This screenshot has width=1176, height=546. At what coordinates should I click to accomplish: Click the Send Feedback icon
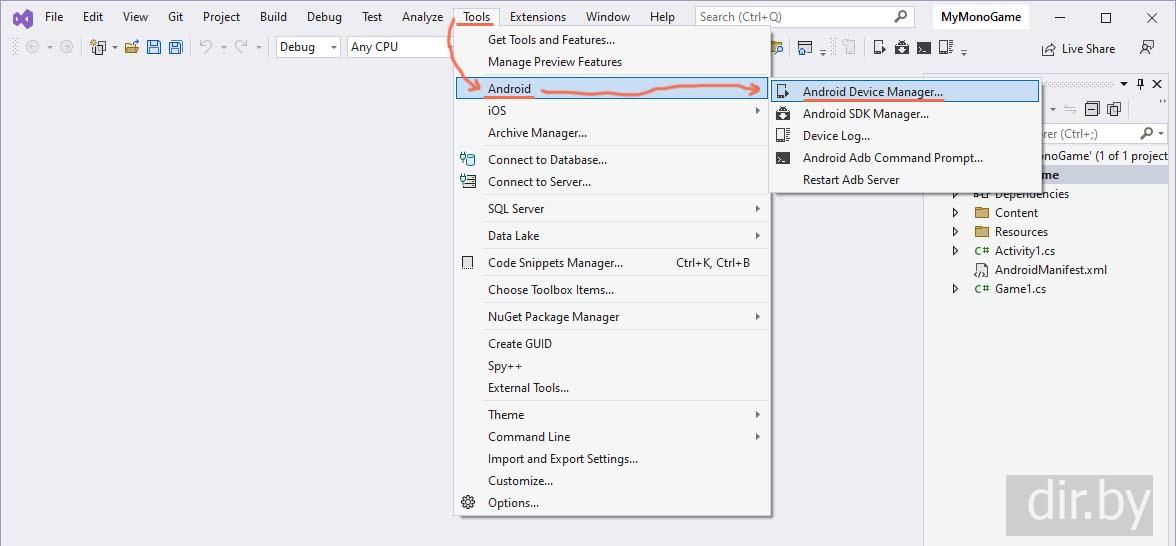click(x=1147, y=48)
